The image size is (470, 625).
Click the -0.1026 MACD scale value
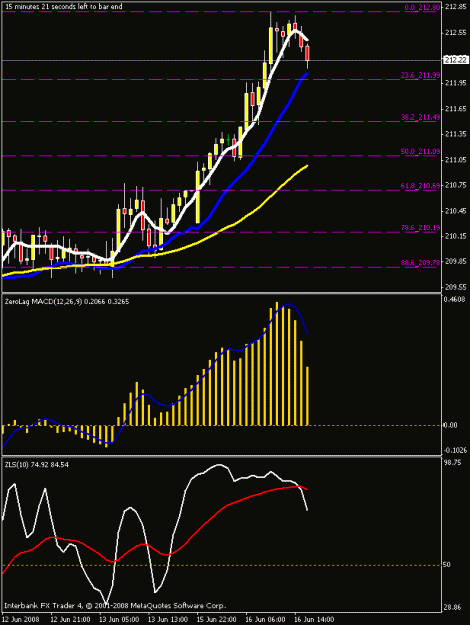[454, 450]
